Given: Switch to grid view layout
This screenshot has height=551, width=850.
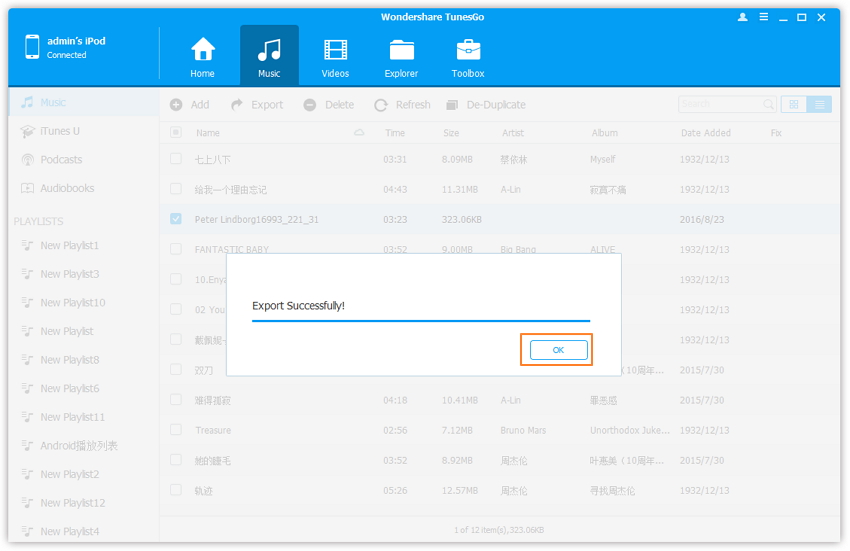Looking at the screenshot, I should pyautogui.click(x=794, y=104).
